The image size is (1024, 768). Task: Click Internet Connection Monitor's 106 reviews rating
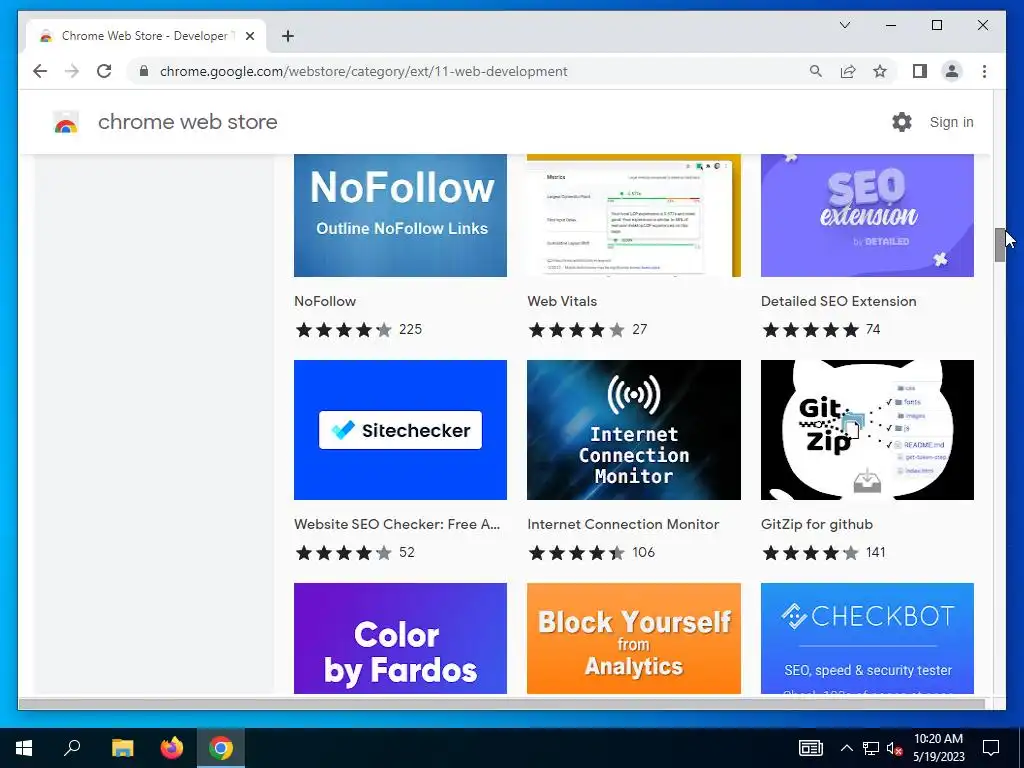pyautogui.click(x=591, y=553)
